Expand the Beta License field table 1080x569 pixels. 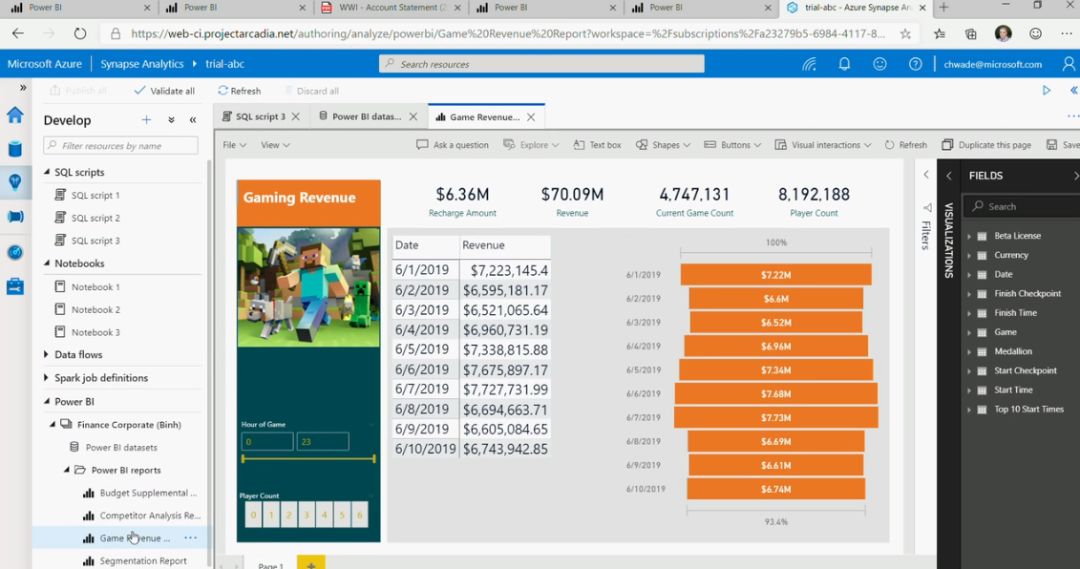pyautogui.click(x=969, y=236)
